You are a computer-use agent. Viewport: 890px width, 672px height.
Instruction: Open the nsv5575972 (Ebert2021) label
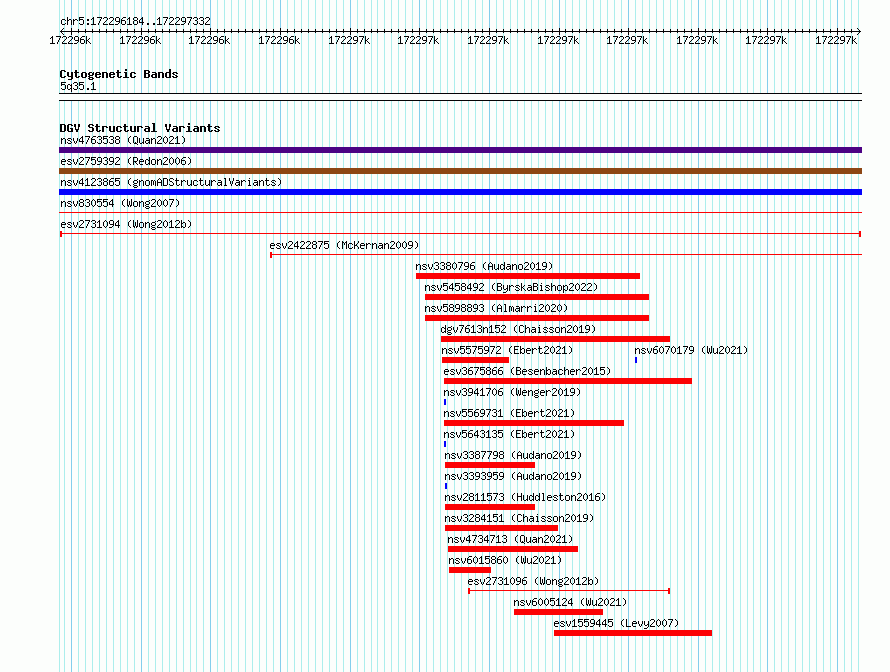[507, 350]
